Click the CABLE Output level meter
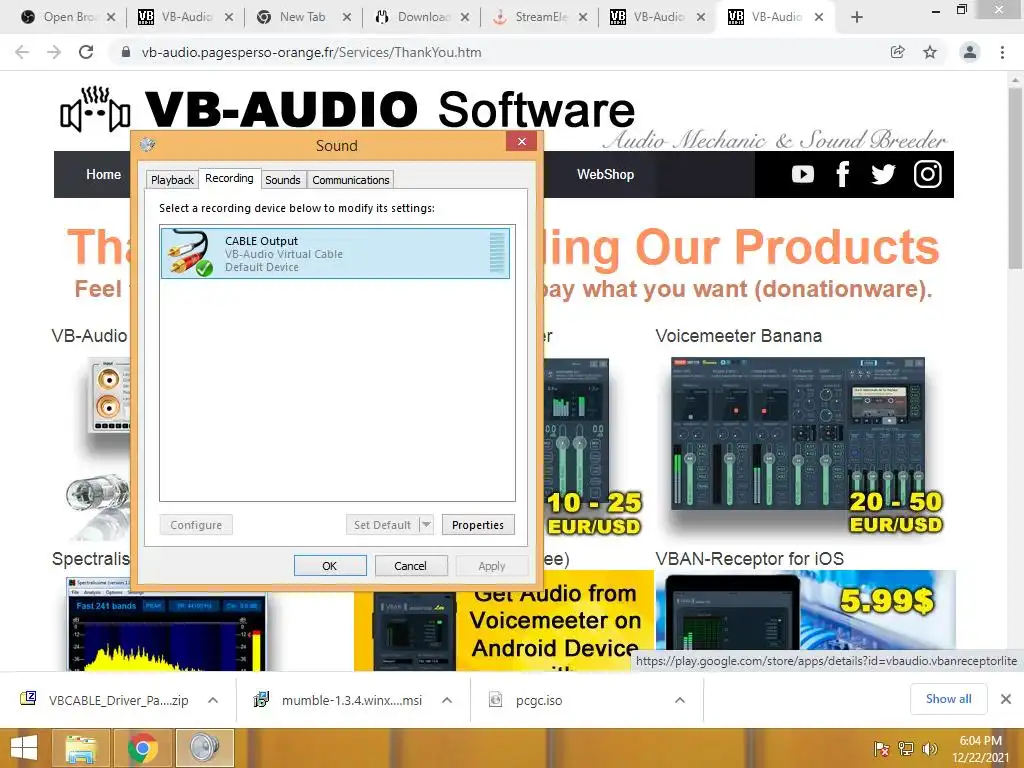 click(x=497, y=253)
